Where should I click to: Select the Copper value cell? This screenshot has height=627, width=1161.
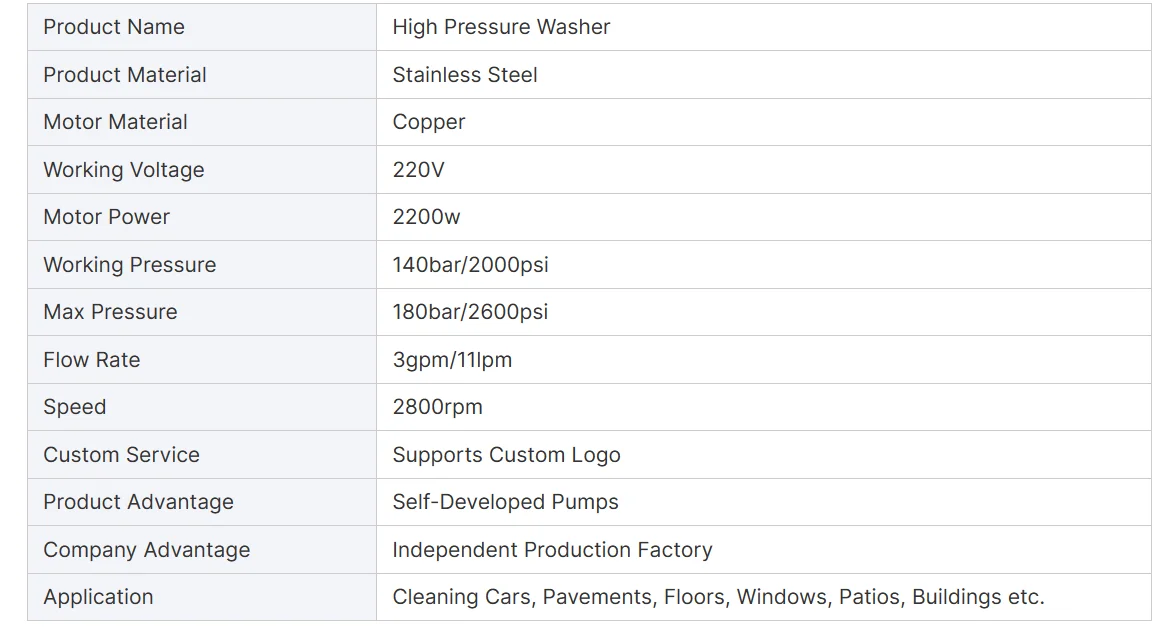click(x=763, y=122)
